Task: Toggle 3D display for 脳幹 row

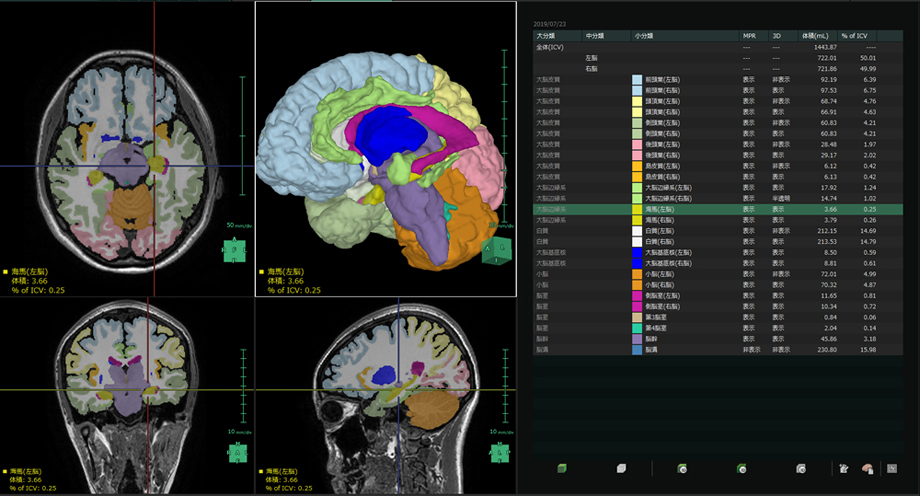Action: point(778,339)
